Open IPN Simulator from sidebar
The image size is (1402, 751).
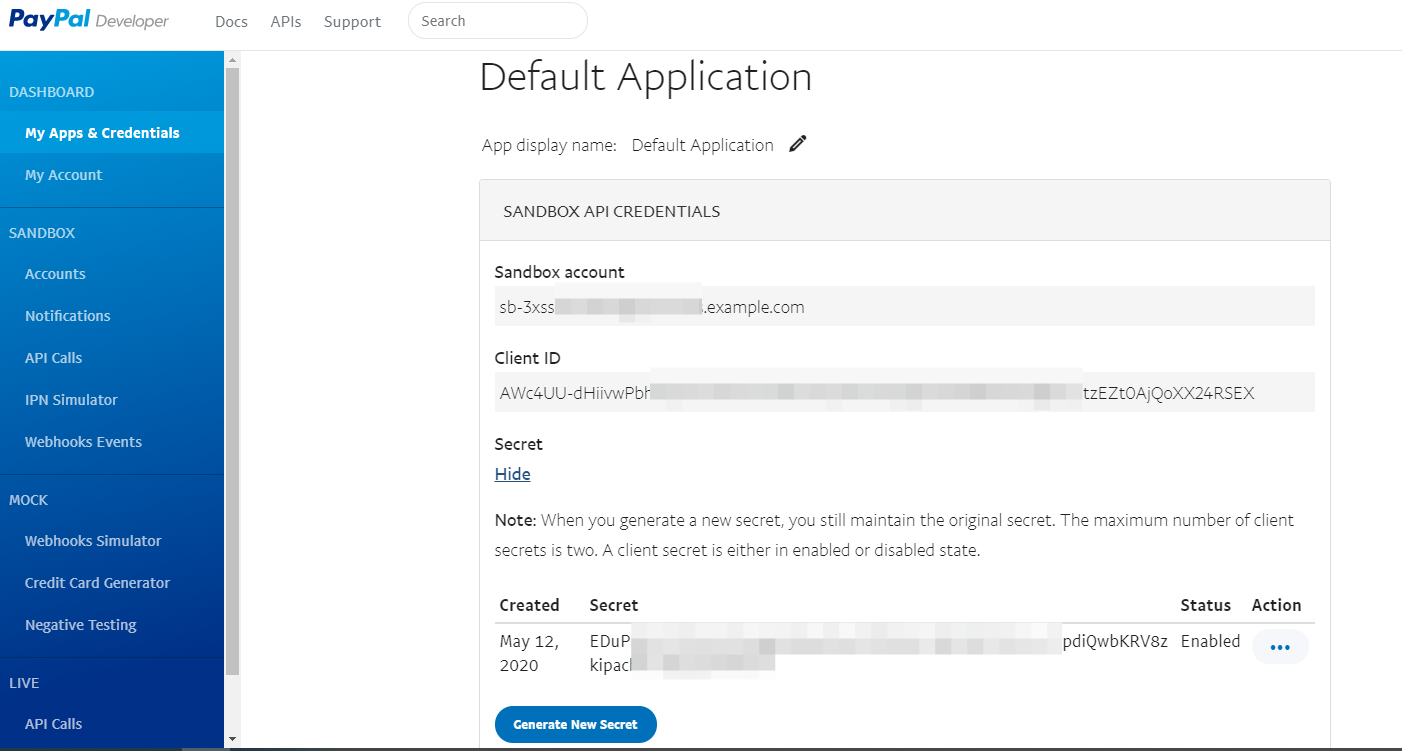pyautogui.click(x=71, y=400)
